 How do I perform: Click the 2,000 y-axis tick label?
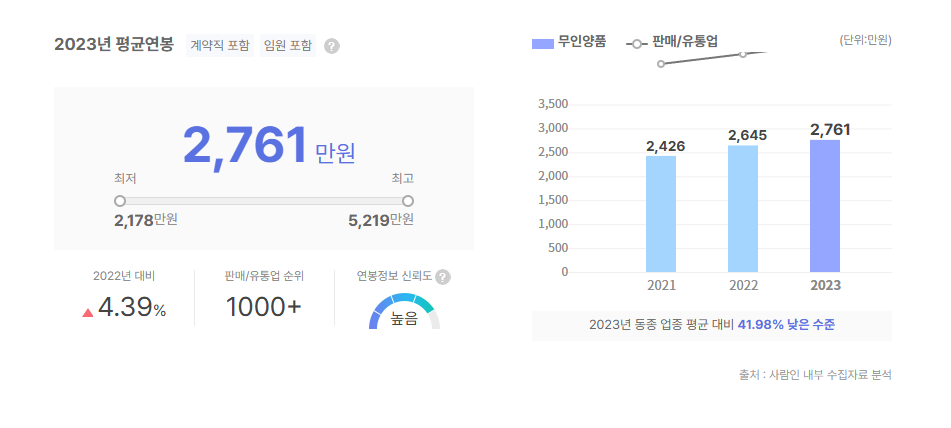pyautogui.click(x=553, y=176)
